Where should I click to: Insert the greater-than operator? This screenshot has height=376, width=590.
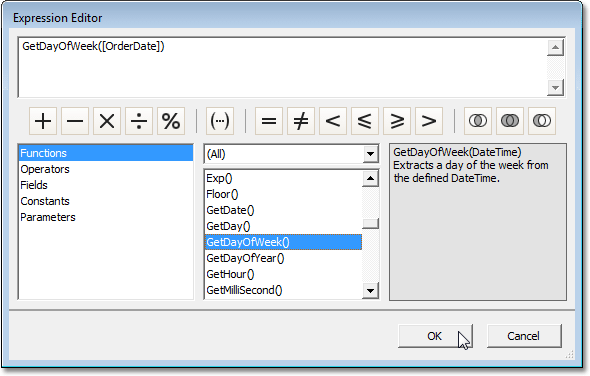(x=429, y=121)
